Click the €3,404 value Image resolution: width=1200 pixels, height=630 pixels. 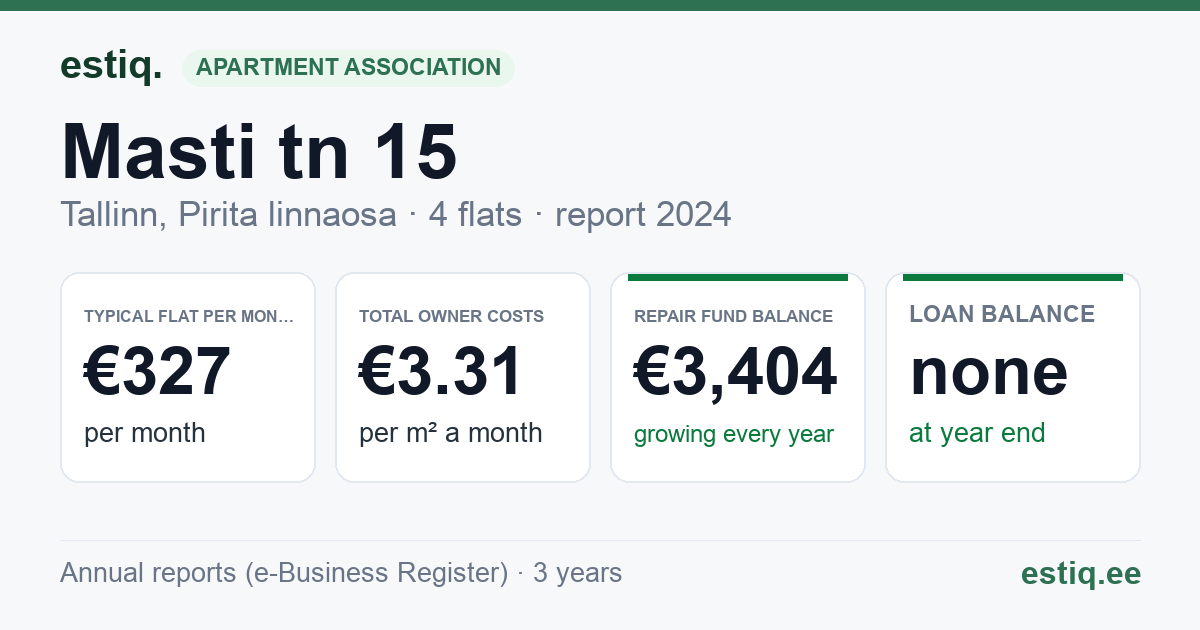click(x=736, y=371)
